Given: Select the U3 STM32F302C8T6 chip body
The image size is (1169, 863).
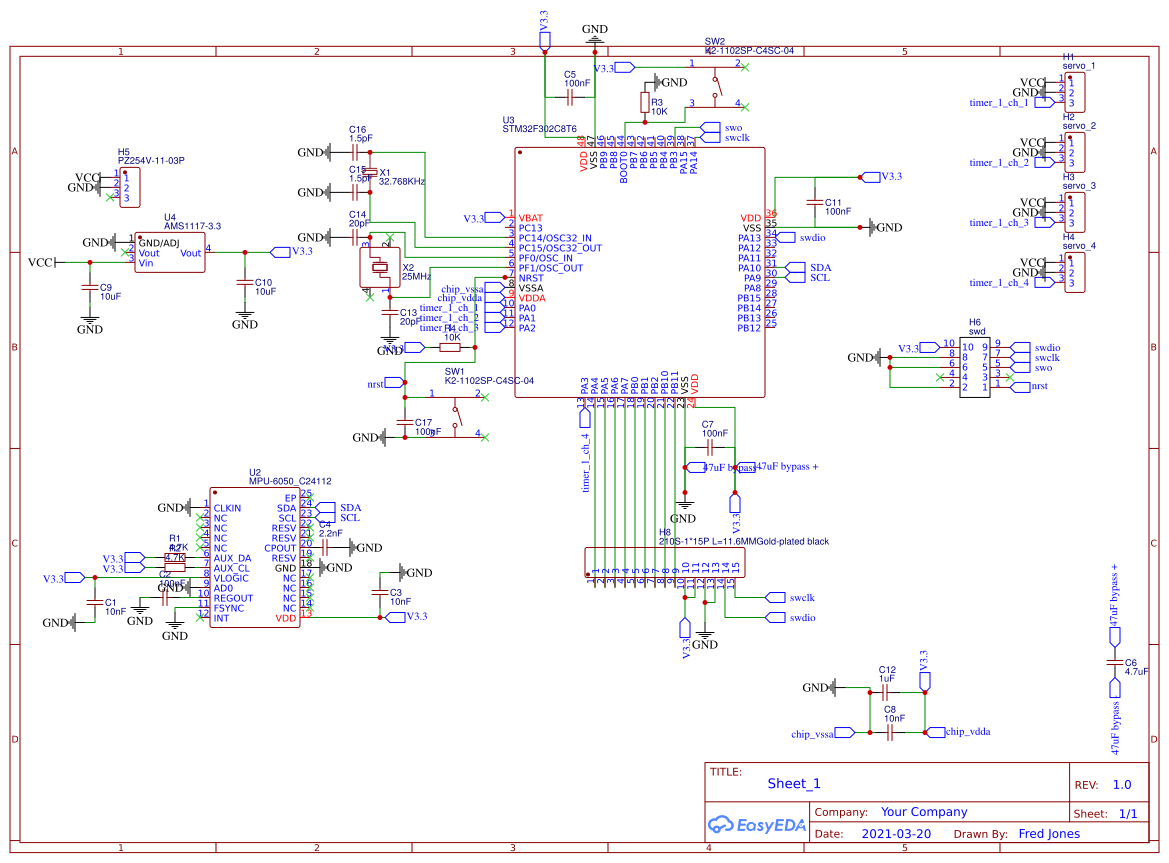Looking at the screenshot, I should coord(640,273).
